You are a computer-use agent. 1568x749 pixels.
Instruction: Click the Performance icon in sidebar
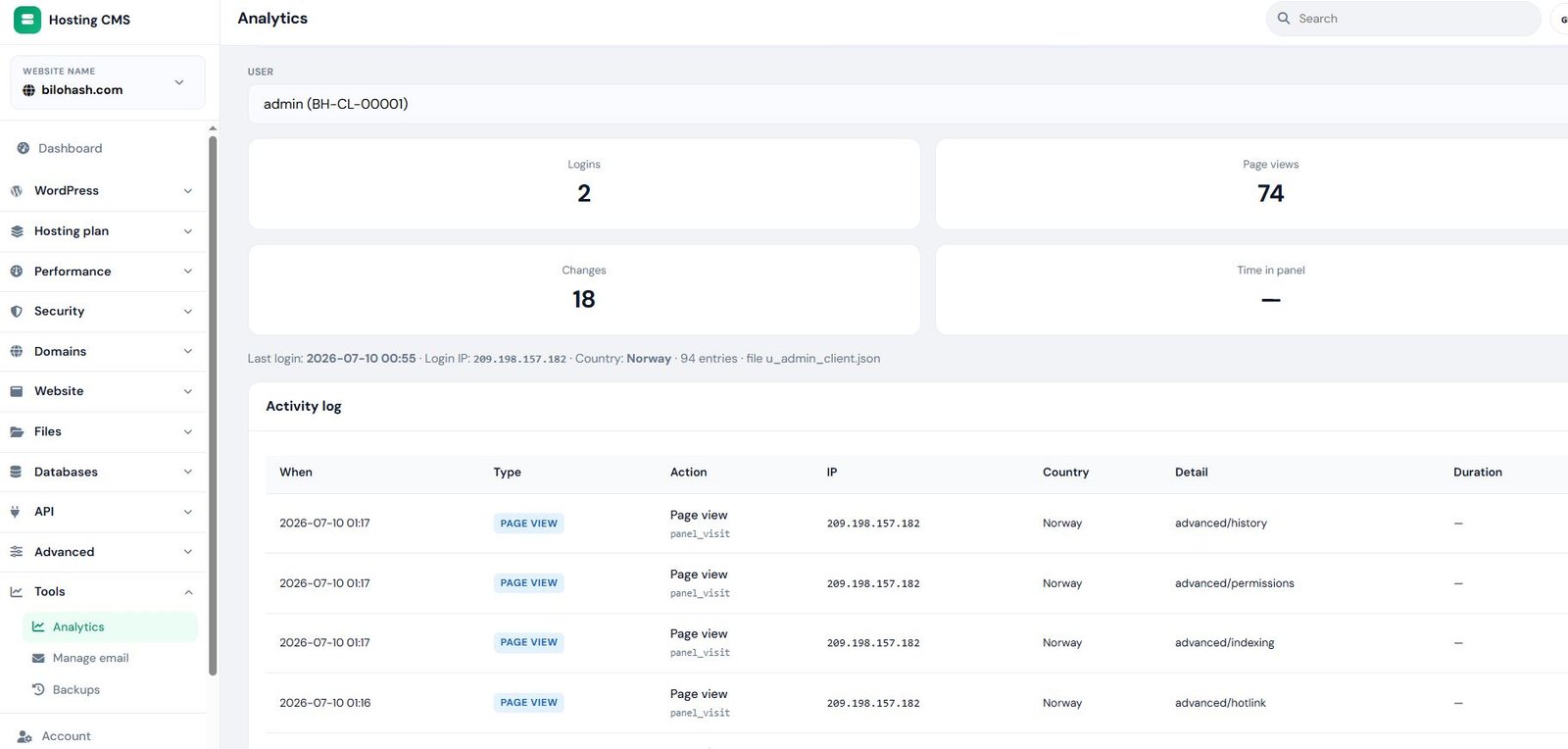coord(17,272)
